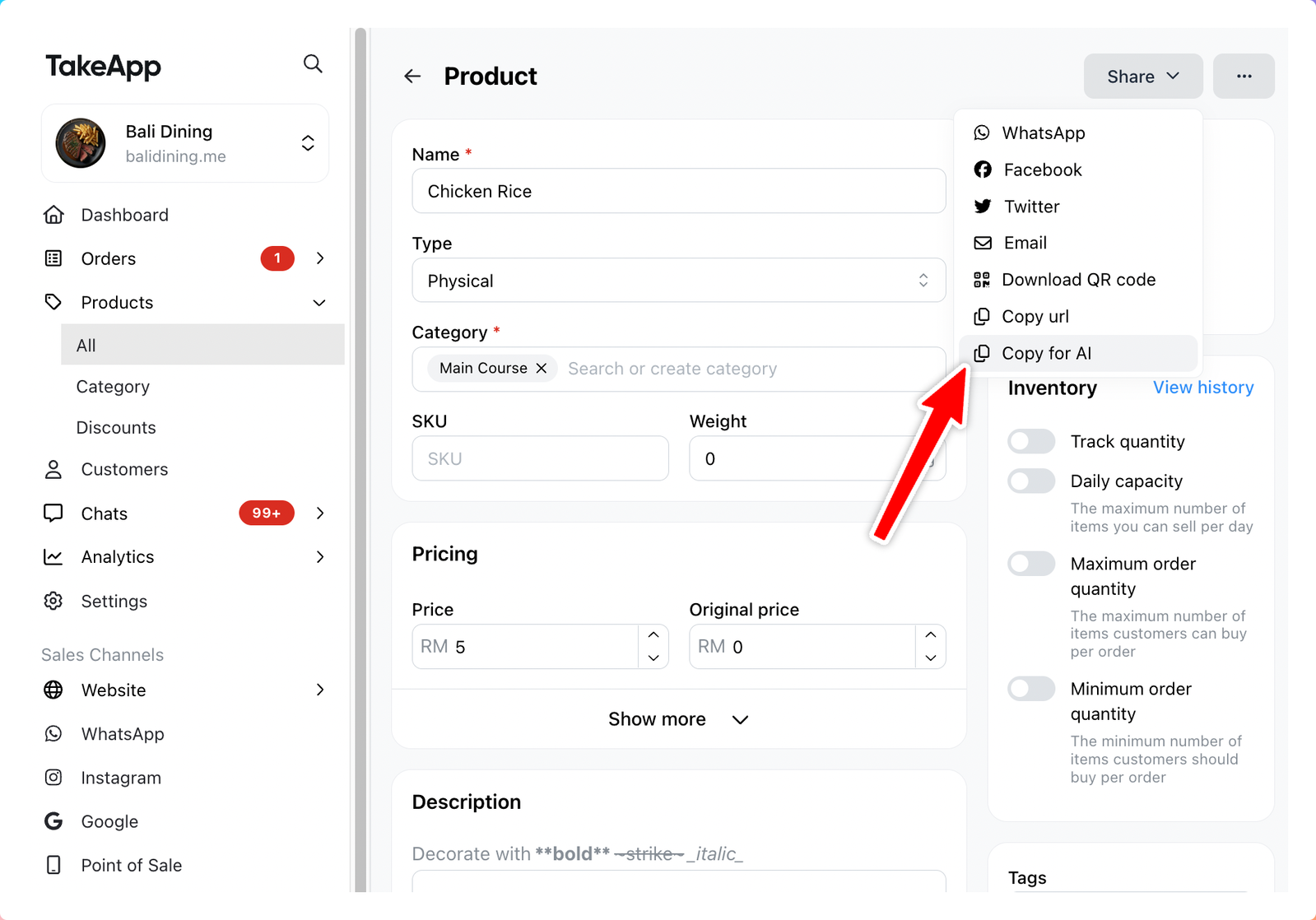Select Copy for AI menu entry
The height and width of the screenshot is (920, 1316).
[x=1078, y=353]
